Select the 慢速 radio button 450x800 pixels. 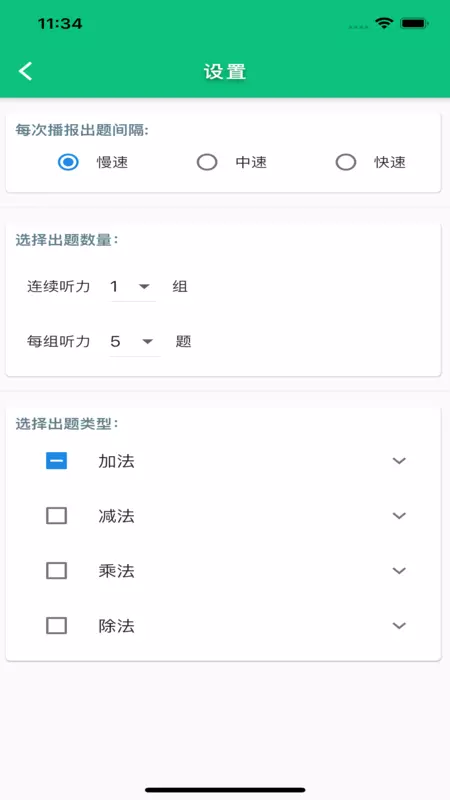68,162
